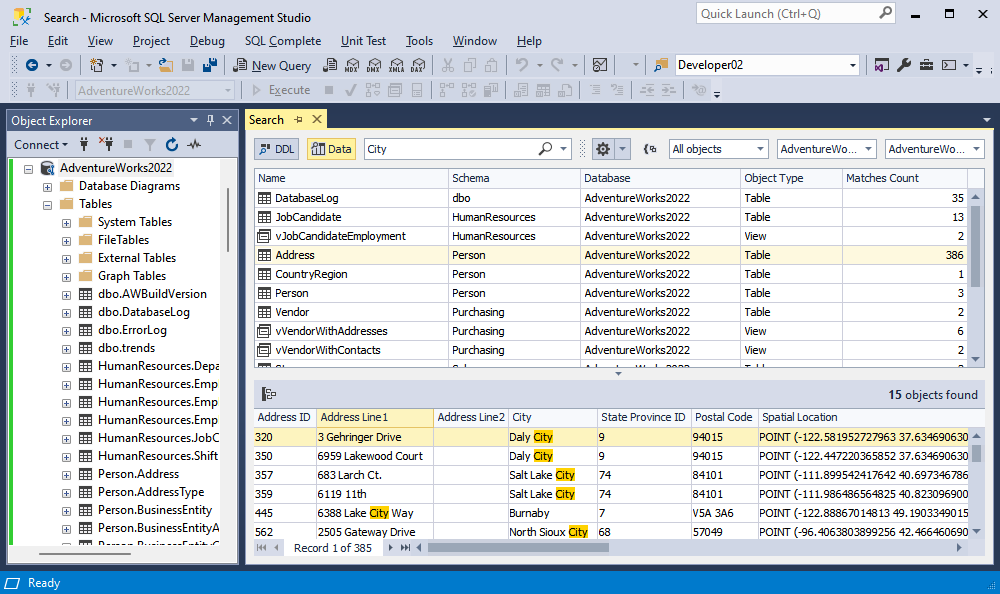Click the horizontal scrollbar of data grid
This screenshot has height=594, width=1000.
pos(518,547)
